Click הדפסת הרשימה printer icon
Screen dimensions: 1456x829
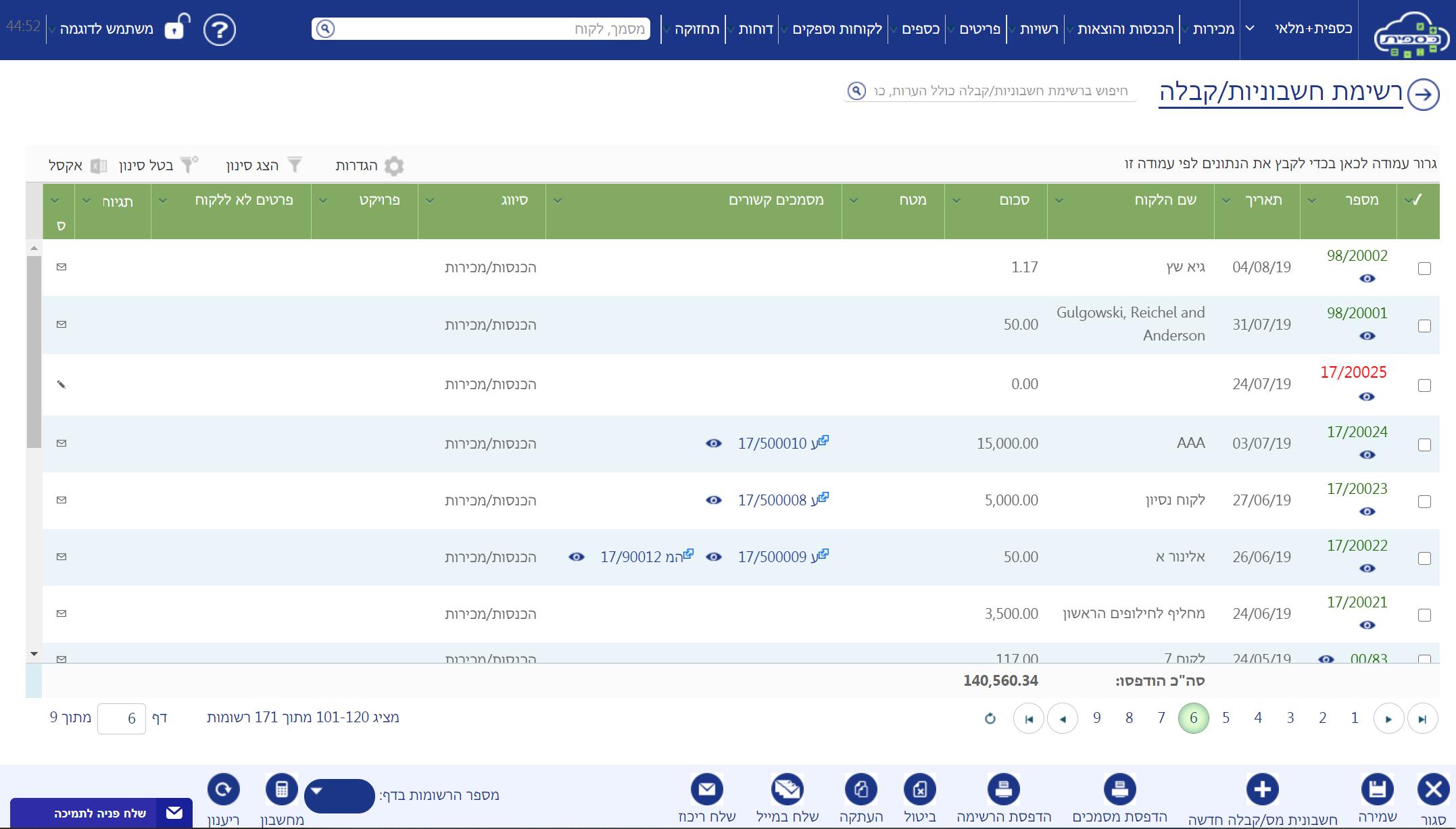(1004, 789)
